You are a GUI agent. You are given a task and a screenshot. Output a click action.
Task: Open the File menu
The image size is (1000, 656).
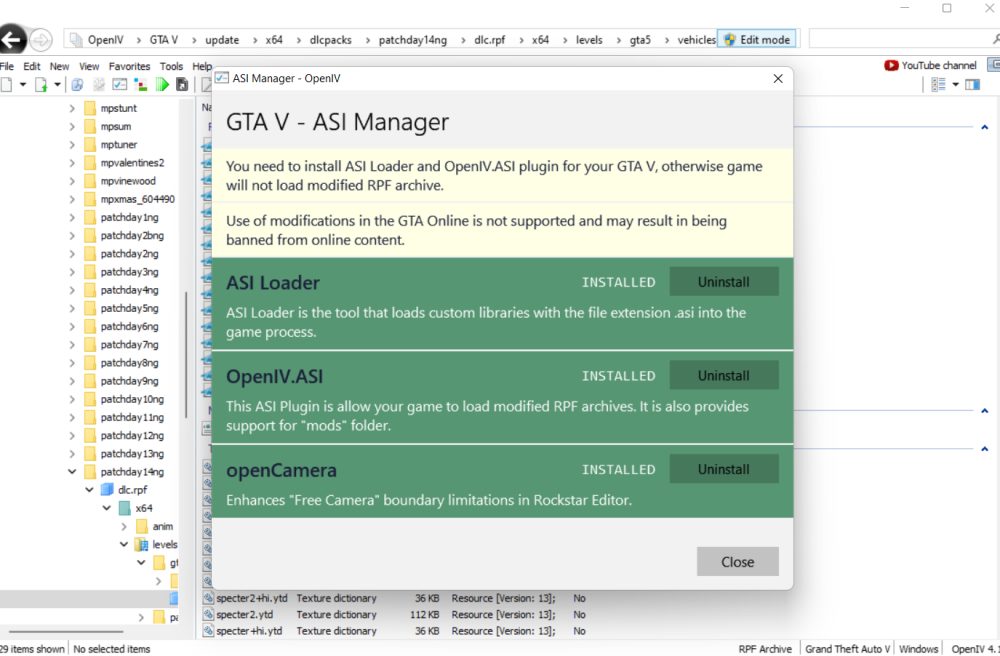pyautogui.click(x=6, y=66)
